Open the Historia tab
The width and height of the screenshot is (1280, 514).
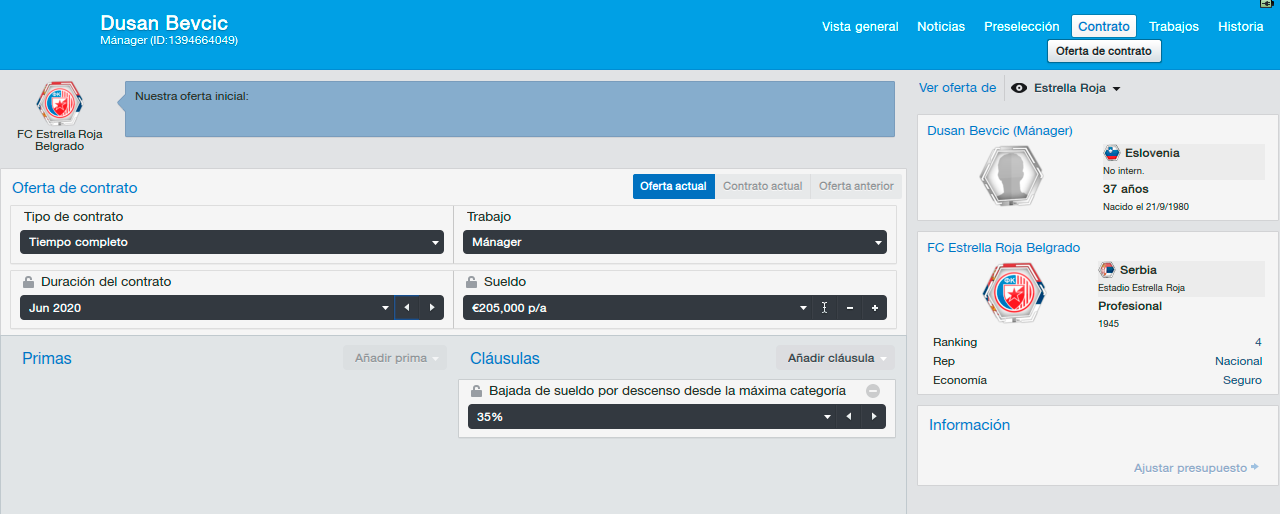coord(1241,27)
